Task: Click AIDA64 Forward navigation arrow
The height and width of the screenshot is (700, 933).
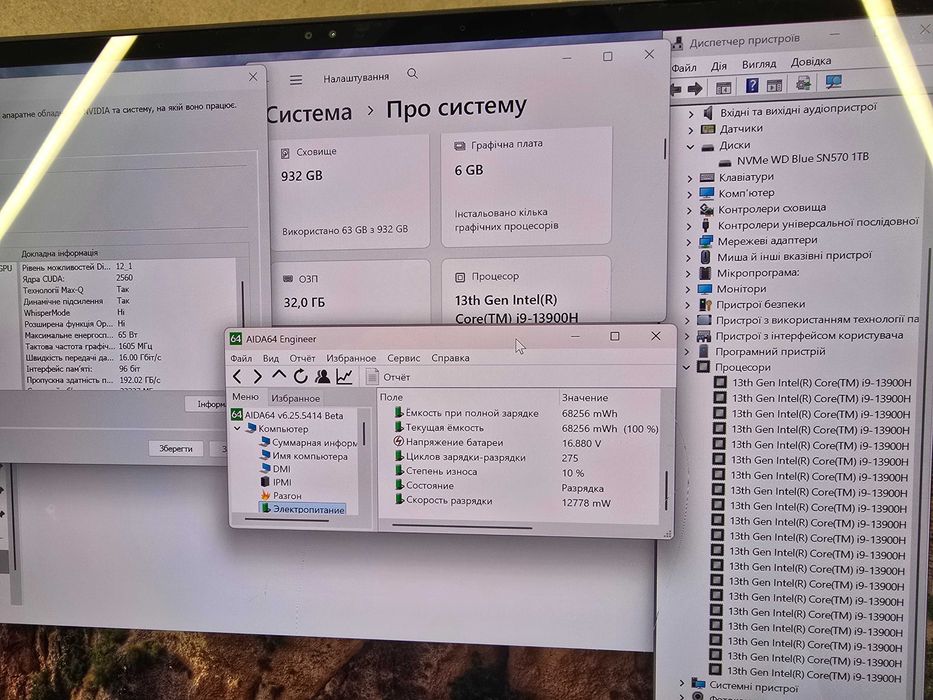Action: pos(258,377)
